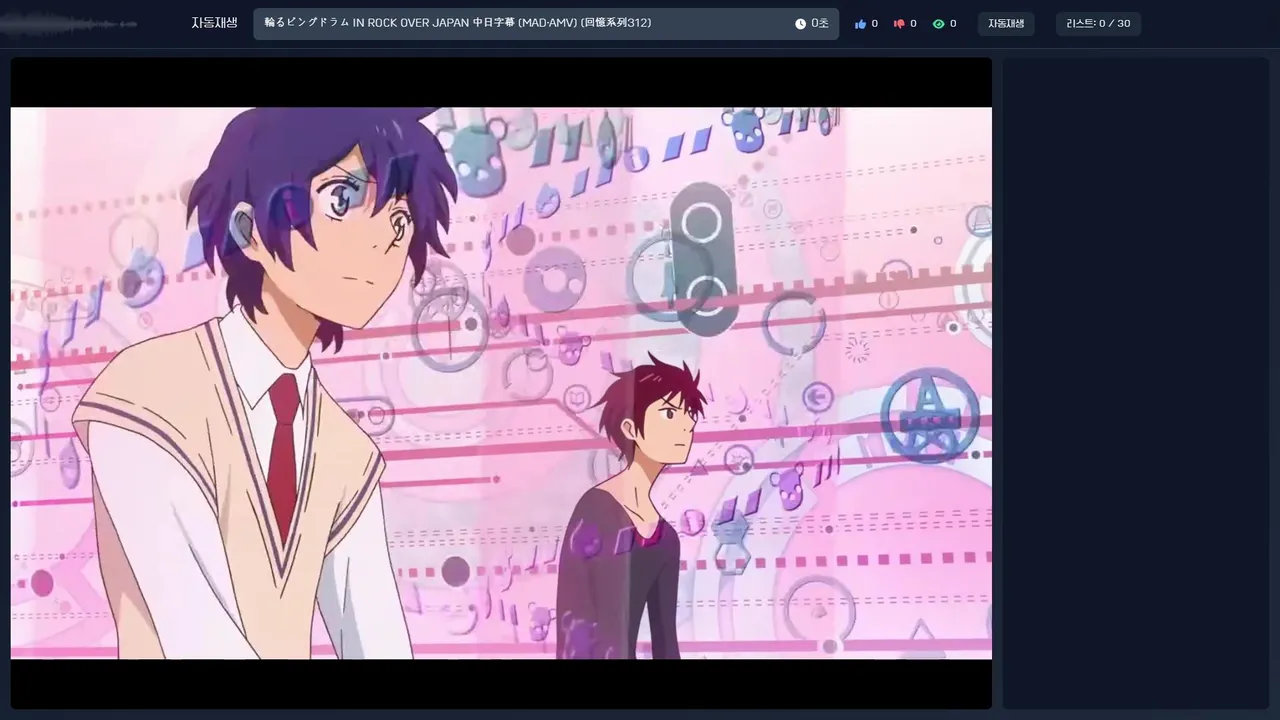Click the 자동재생 label left of the title
1280x720 pixels.
(215, 23)
